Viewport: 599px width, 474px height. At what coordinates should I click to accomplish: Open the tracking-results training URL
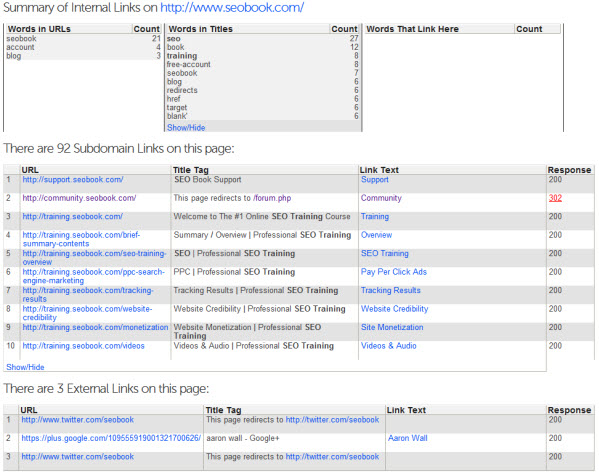tap(88, 294)
